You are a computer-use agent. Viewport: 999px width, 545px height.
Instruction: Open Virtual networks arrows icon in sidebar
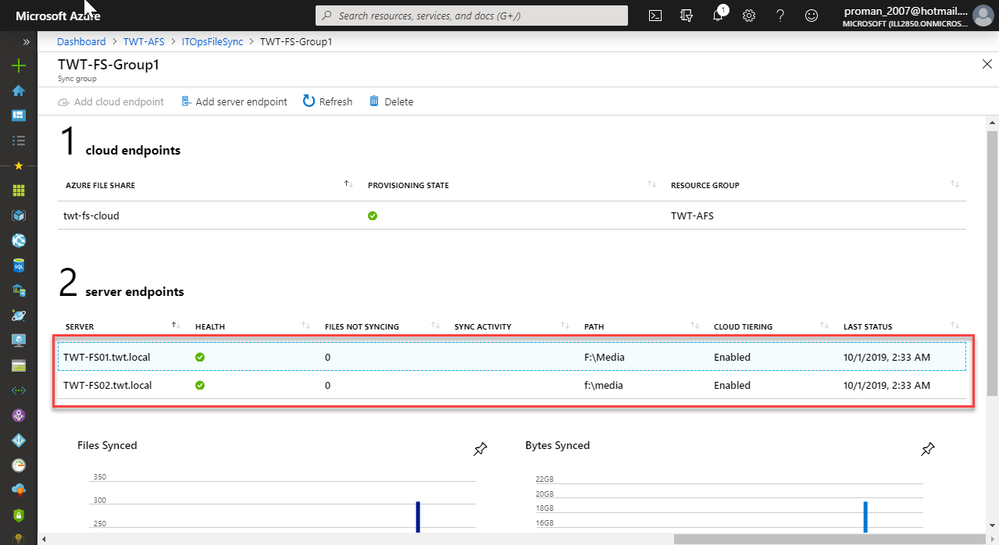click(x=18, y=391)
